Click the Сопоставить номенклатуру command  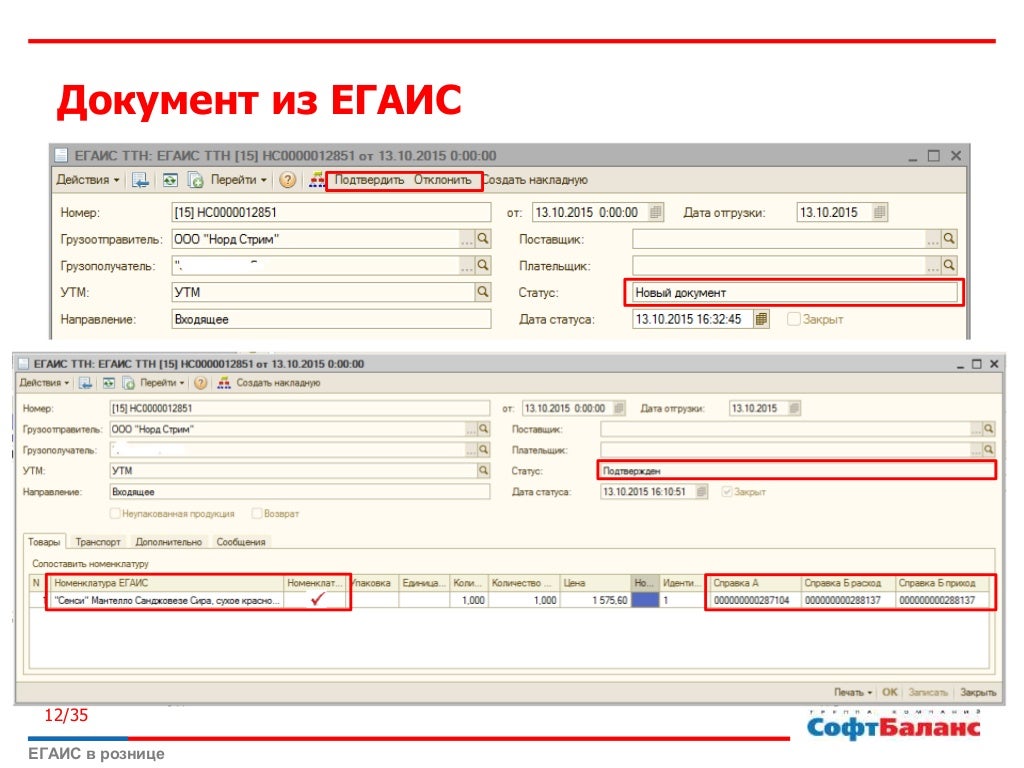[x=90, y=563]
